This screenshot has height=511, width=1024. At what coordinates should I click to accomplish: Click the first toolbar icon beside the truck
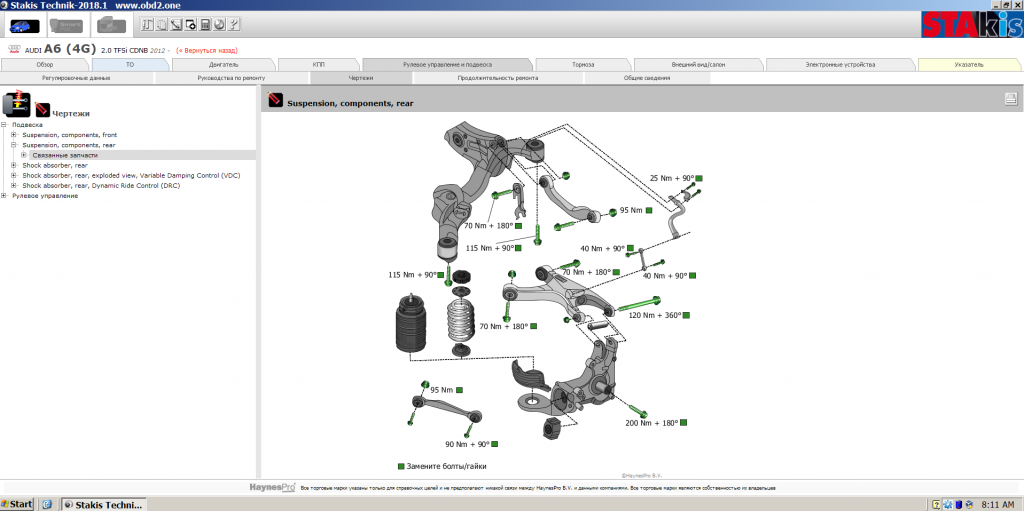[x=147, y=25]
